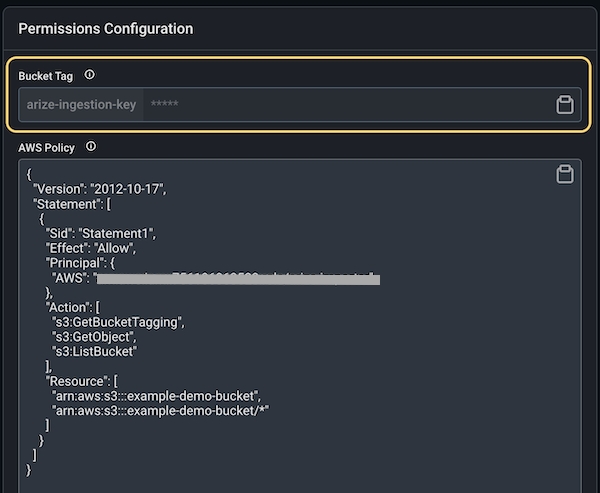Click the Bucket Tag field label
The image size is (600, 493).
tap(45, 76)
